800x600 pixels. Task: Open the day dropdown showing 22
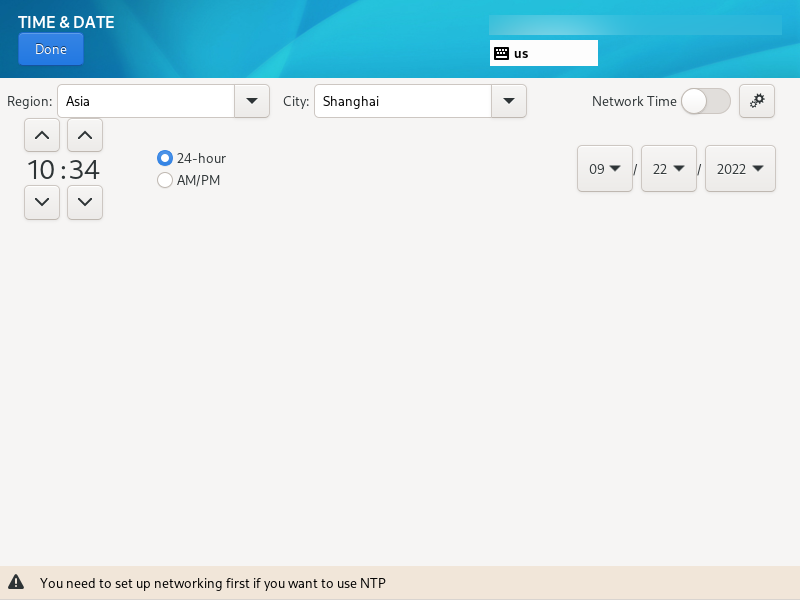click(x=669, y=169)
